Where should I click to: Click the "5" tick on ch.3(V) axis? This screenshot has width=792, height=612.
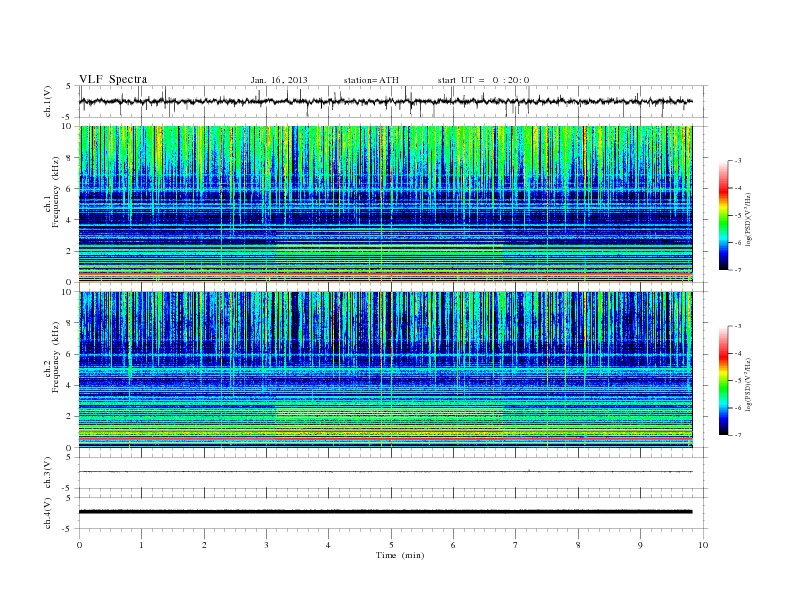(x=70, y=457)
